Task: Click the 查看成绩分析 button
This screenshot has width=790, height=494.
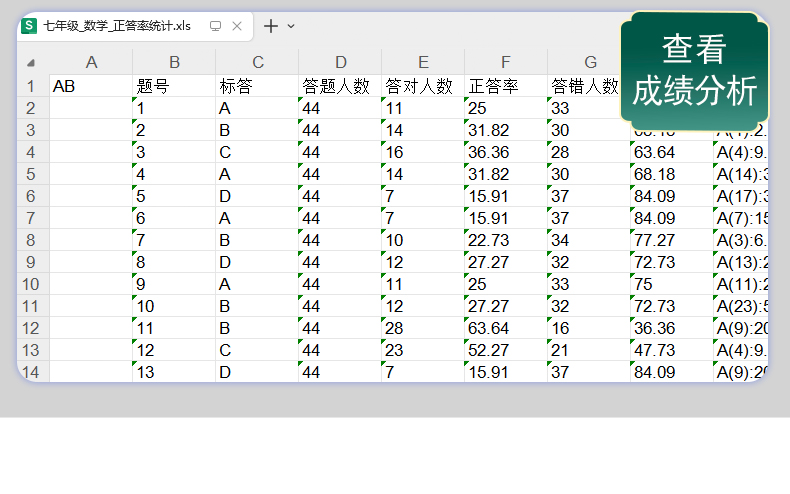Action: tap(694, 69)
